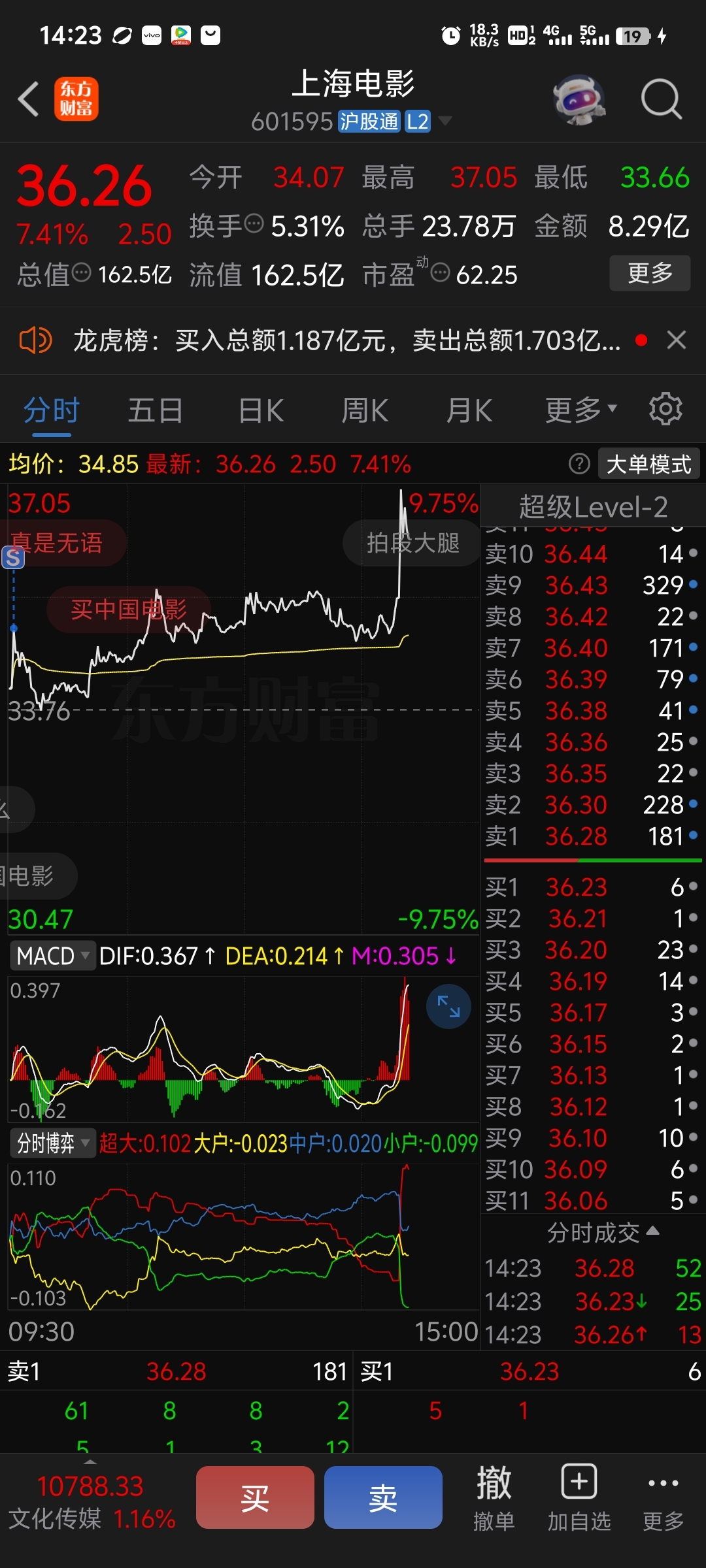Add stock via 加自选 icon

click(579, 1497)
